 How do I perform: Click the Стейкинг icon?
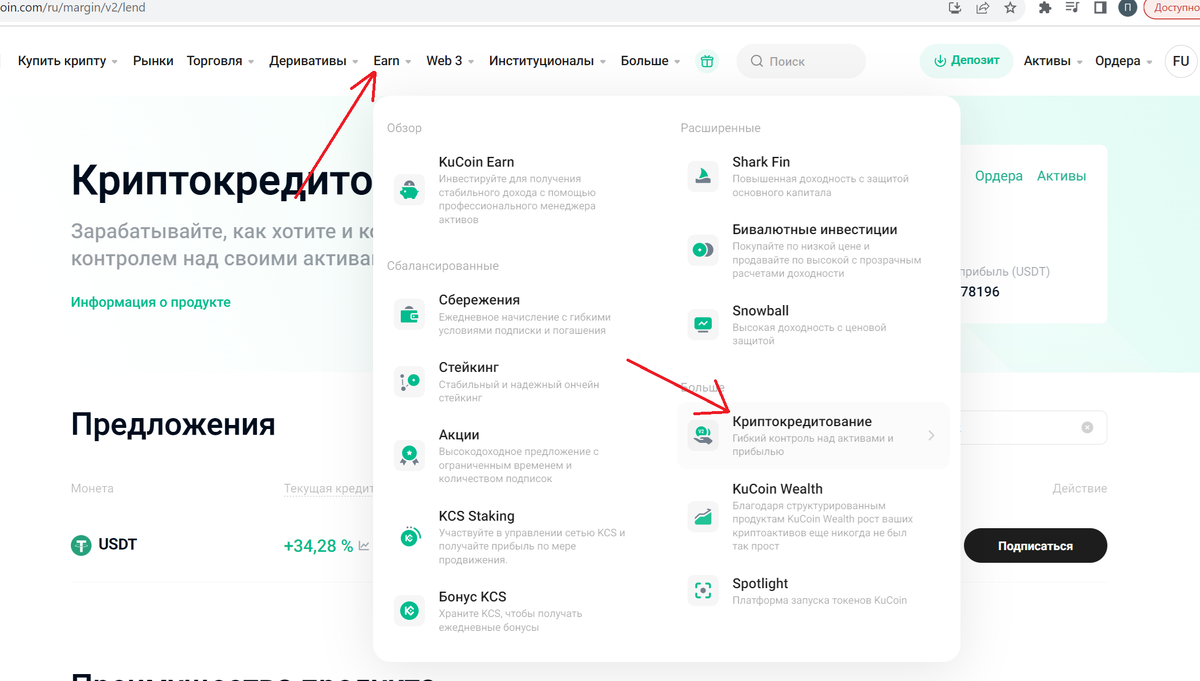point(408,381)
